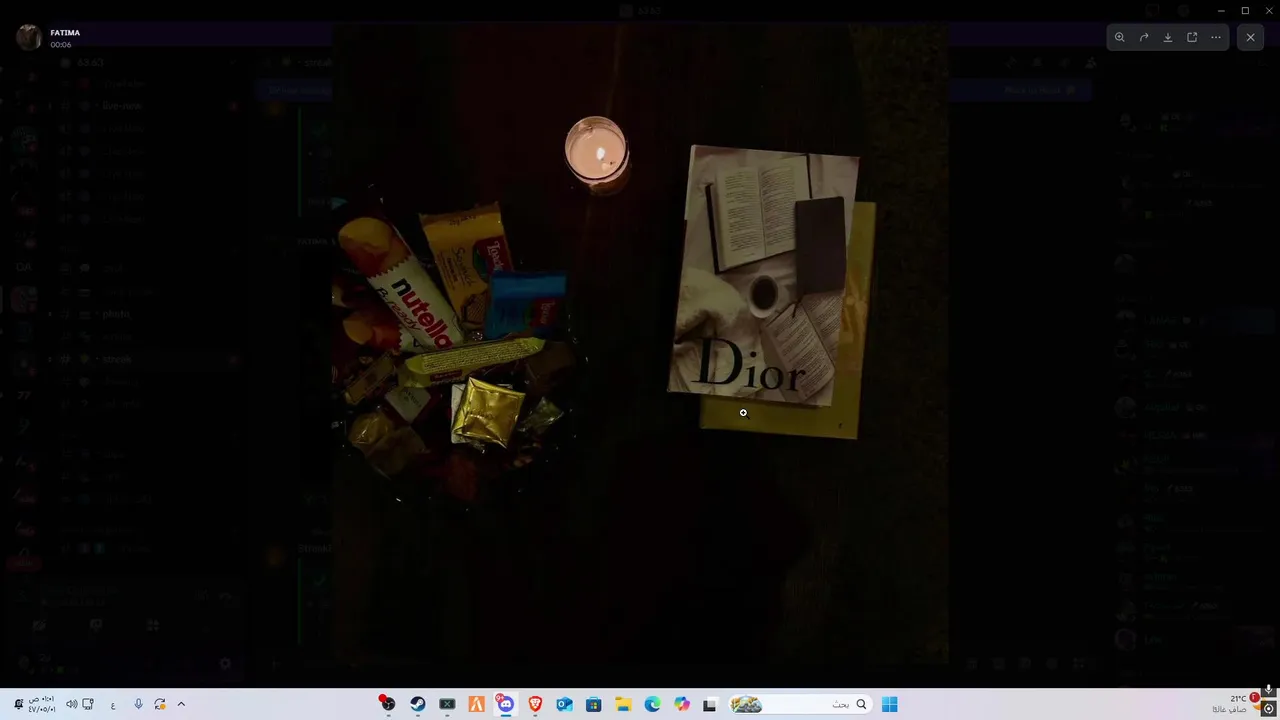1280x720 pixels.
Task: Download the image via download icon
Action: [1168, 37]
